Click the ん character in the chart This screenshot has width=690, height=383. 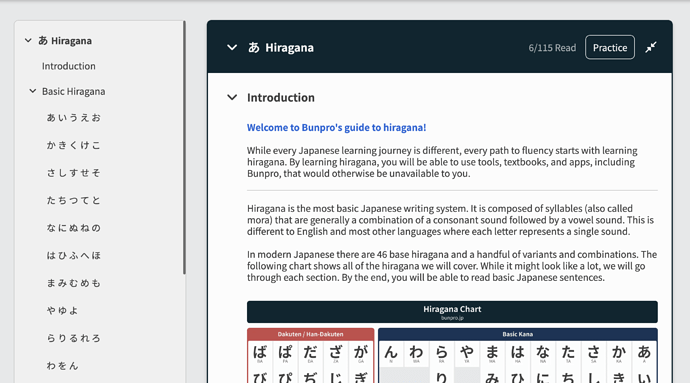(391, 352)
